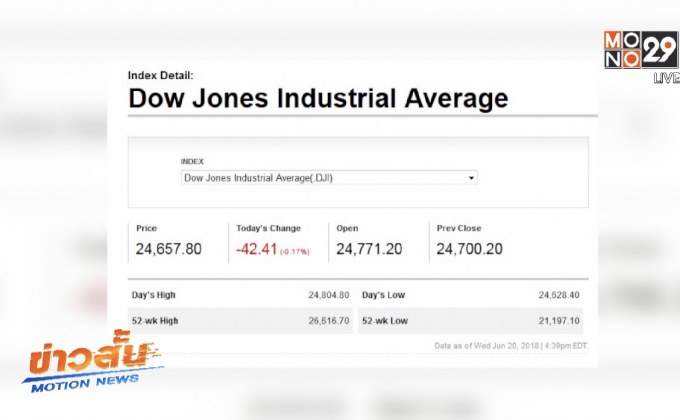The width and height of the screenshot is (680, 420).
Task: Click the Dow Jones Industrial Average heading
Action: tap(318, 99)
